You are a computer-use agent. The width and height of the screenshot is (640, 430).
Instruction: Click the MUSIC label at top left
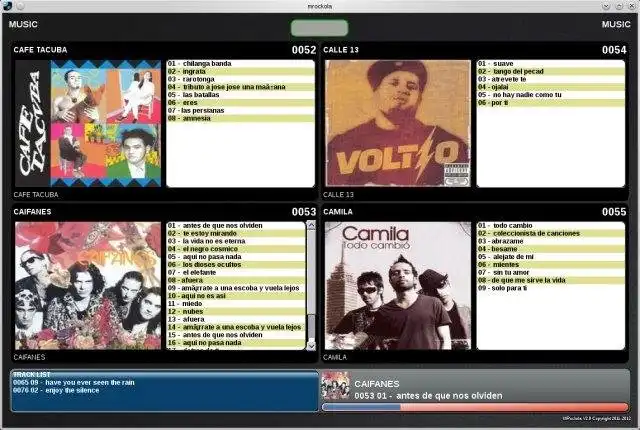point(23,24)
